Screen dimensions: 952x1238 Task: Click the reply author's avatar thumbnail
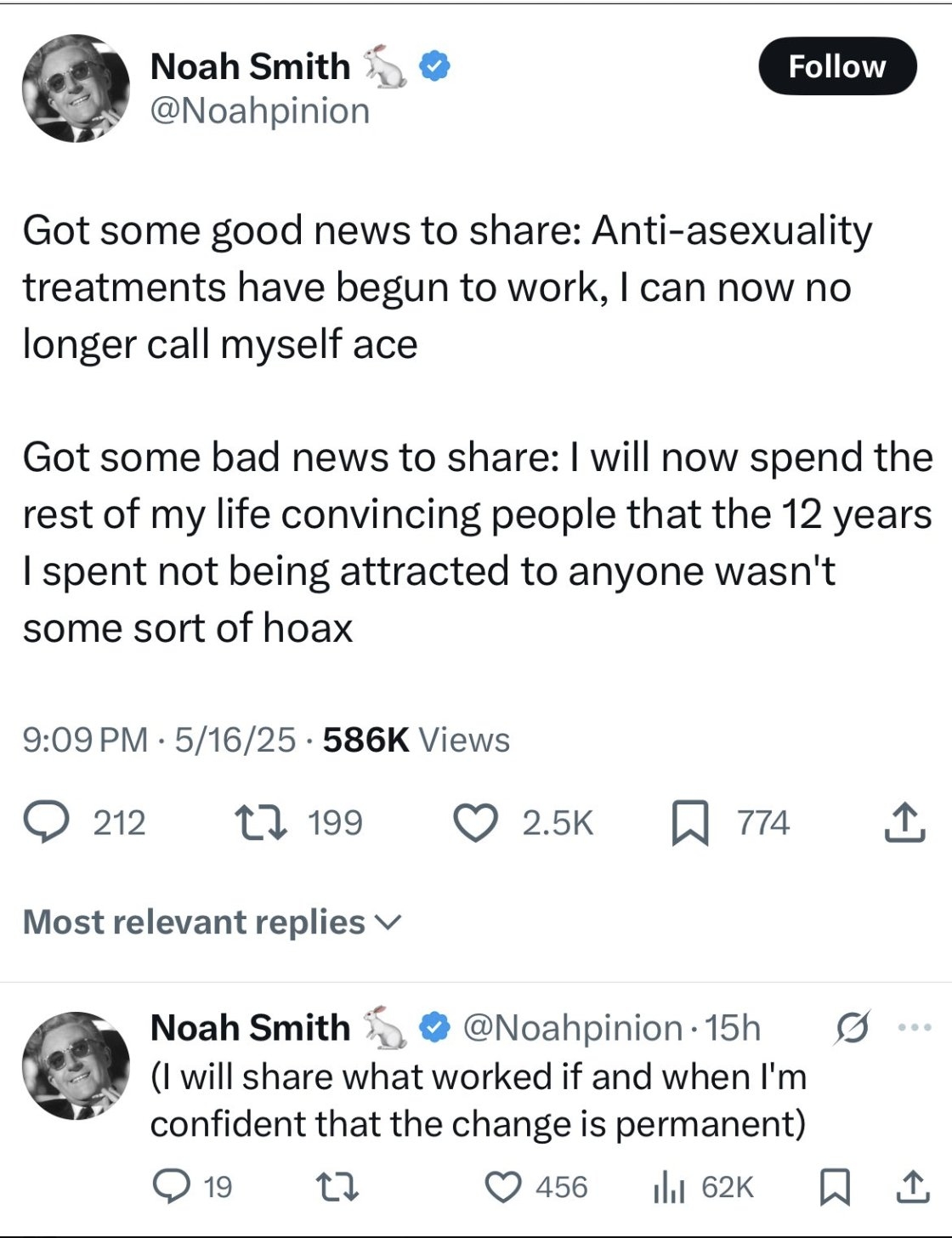[76, 1066]
